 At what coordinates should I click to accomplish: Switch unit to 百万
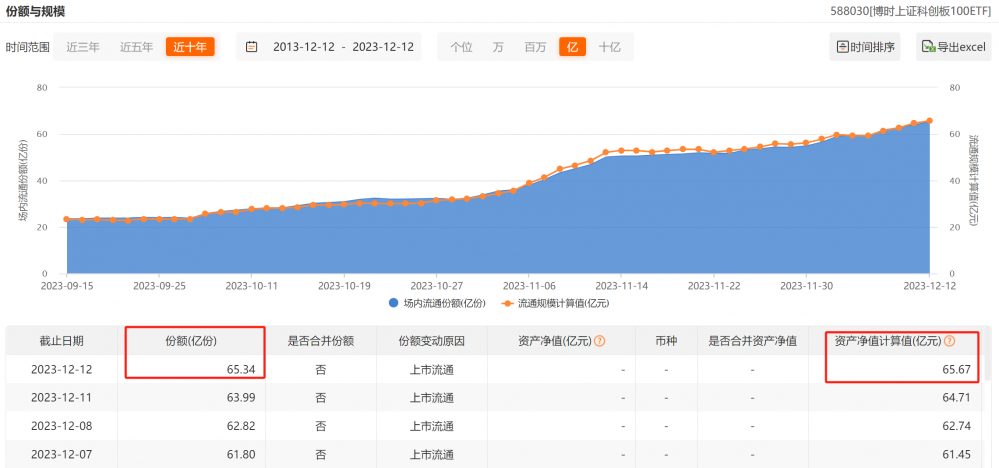535,47
